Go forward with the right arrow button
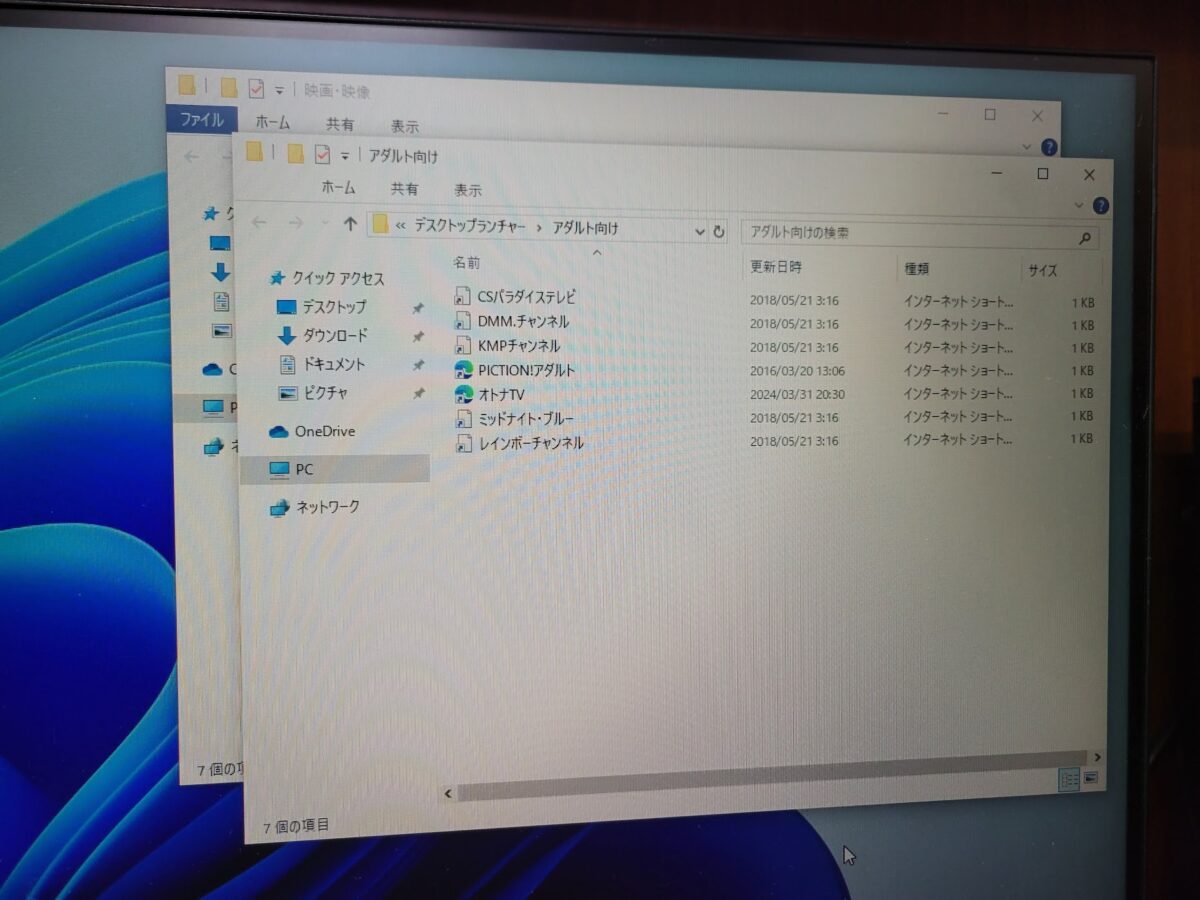 coord(295,224)
